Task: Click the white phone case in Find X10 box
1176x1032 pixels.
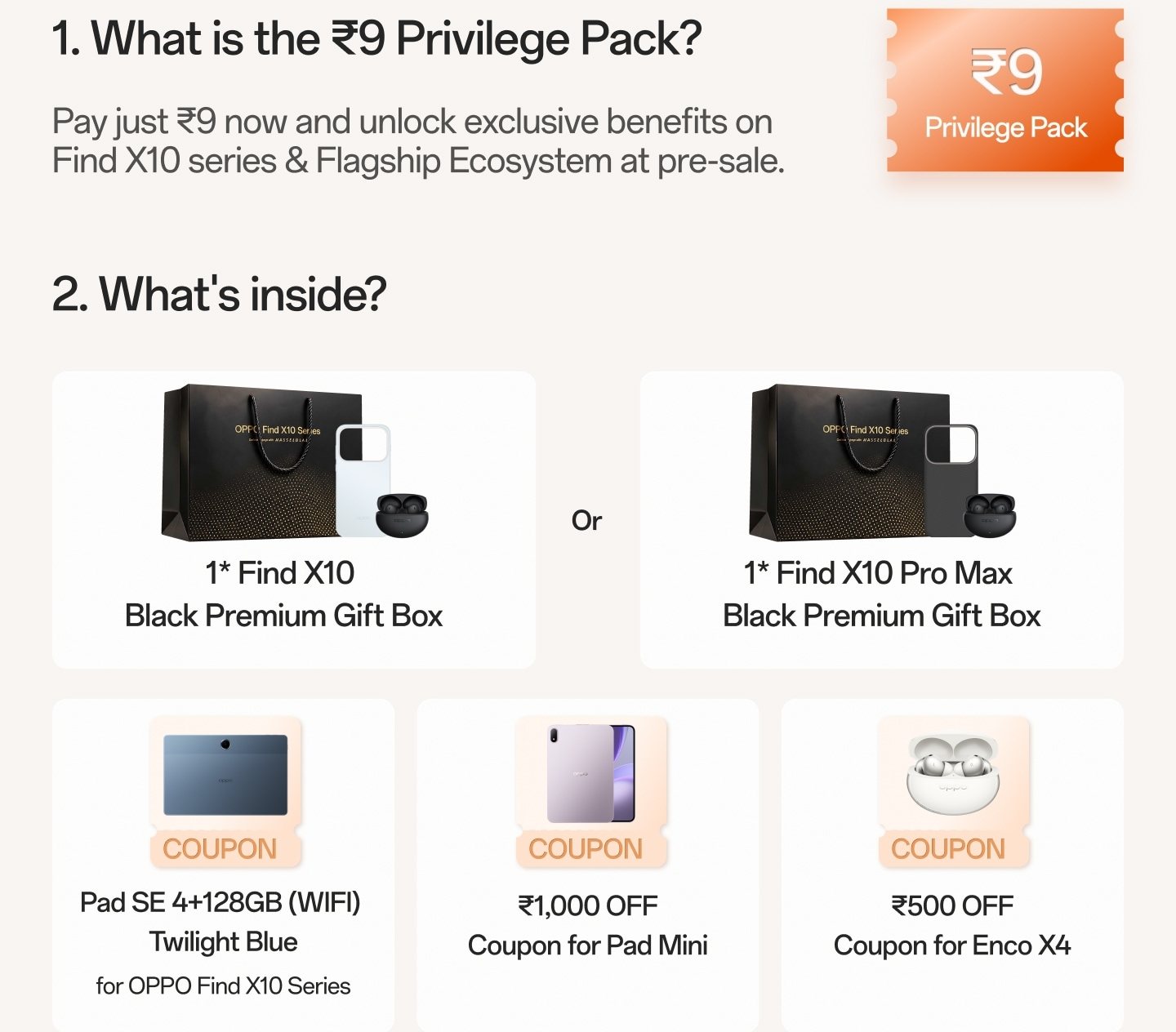Action: point(363,480)
